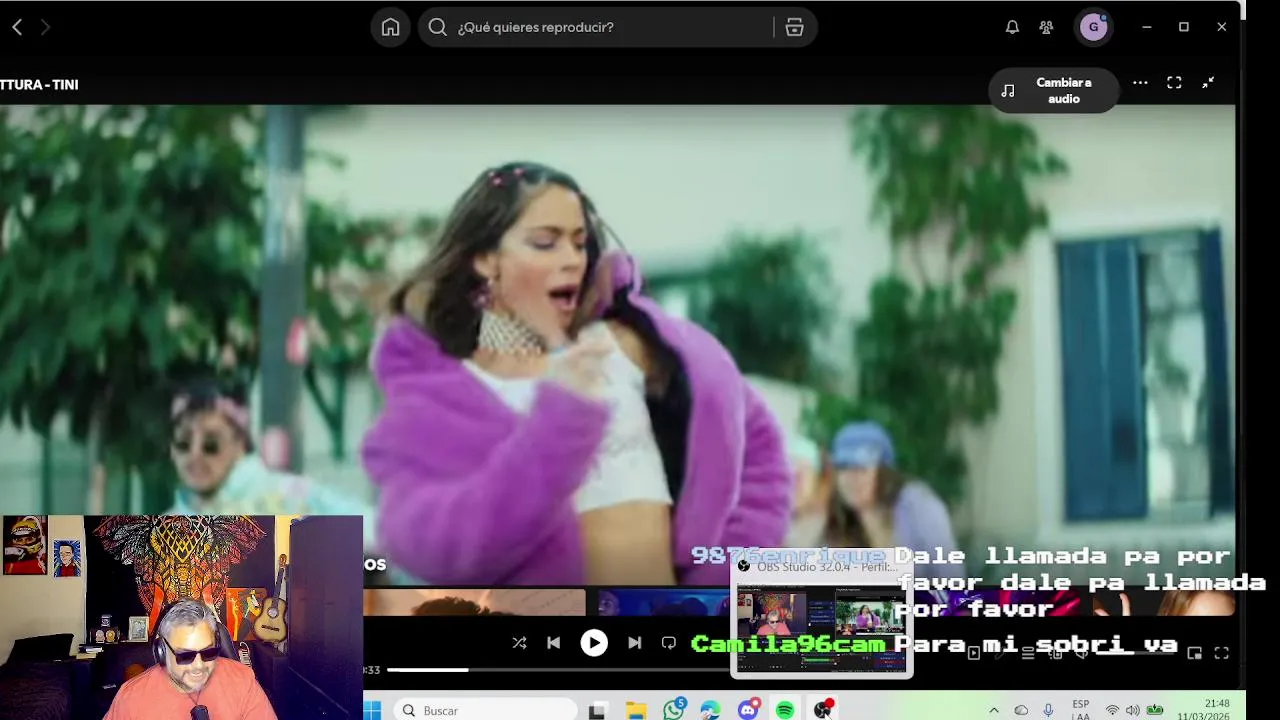1280x720 pixels.
Task: Open the Wi-Fi network tray icon
Action: click(1112, 711)
